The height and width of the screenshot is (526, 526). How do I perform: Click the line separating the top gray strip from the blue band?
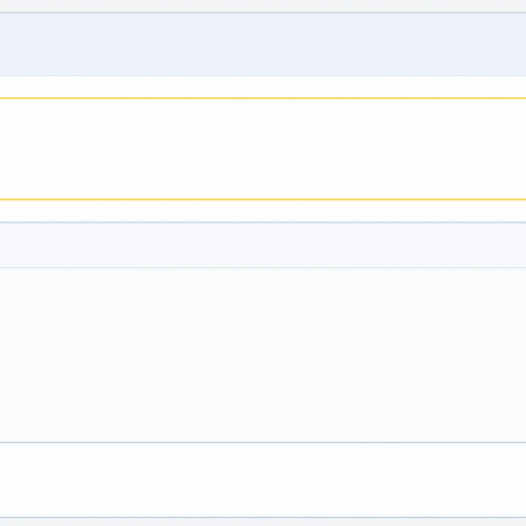tap(263, 13)
